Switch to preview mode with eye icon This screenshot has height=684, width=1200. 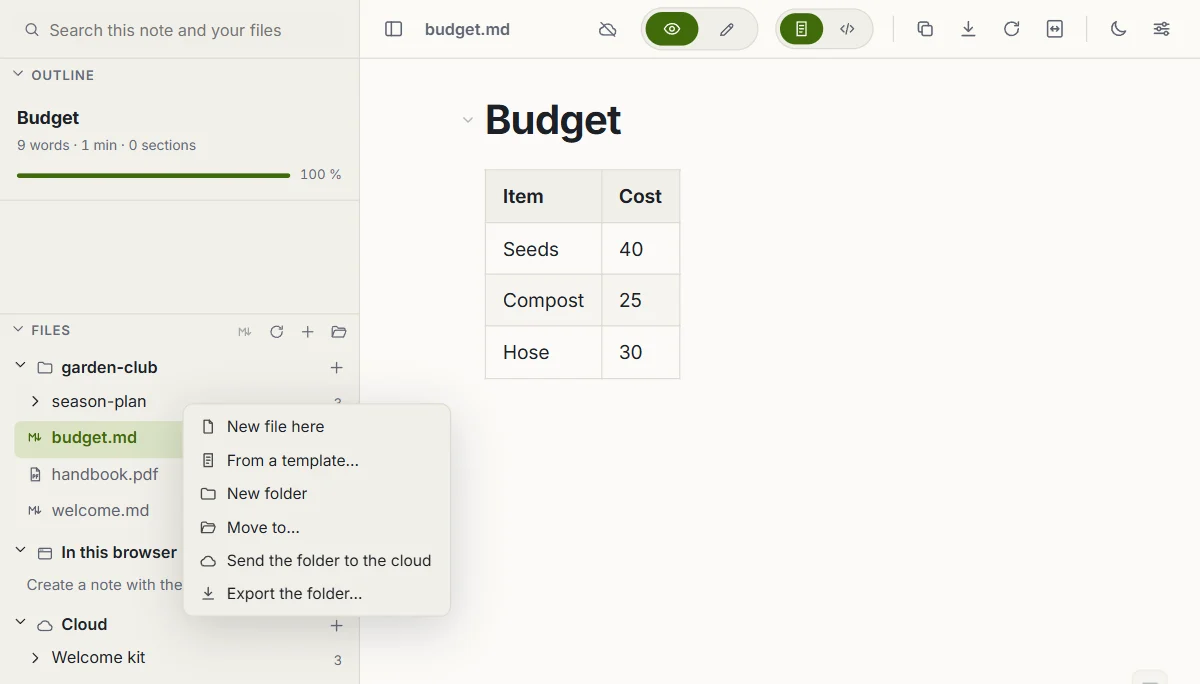click(x=672, y=29)
